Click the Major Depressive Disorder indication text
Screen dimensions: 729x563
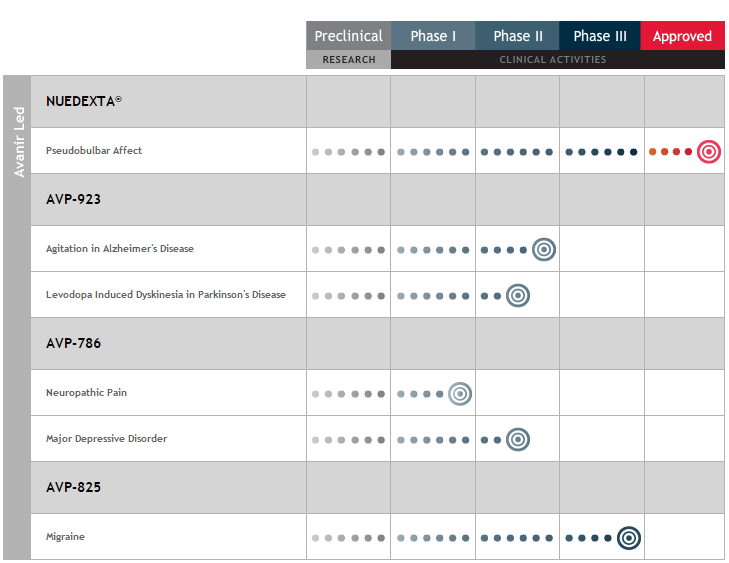pyautogui.click(x=106, y=439)
